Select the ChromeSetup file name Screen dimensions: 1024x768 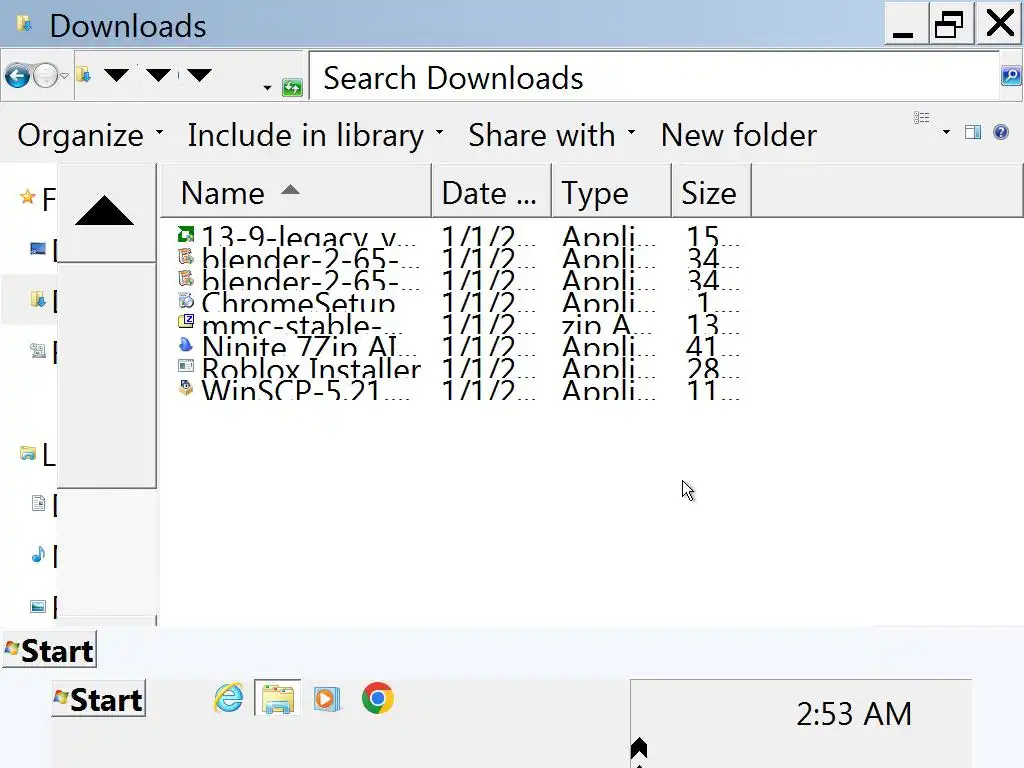(298, 303)
